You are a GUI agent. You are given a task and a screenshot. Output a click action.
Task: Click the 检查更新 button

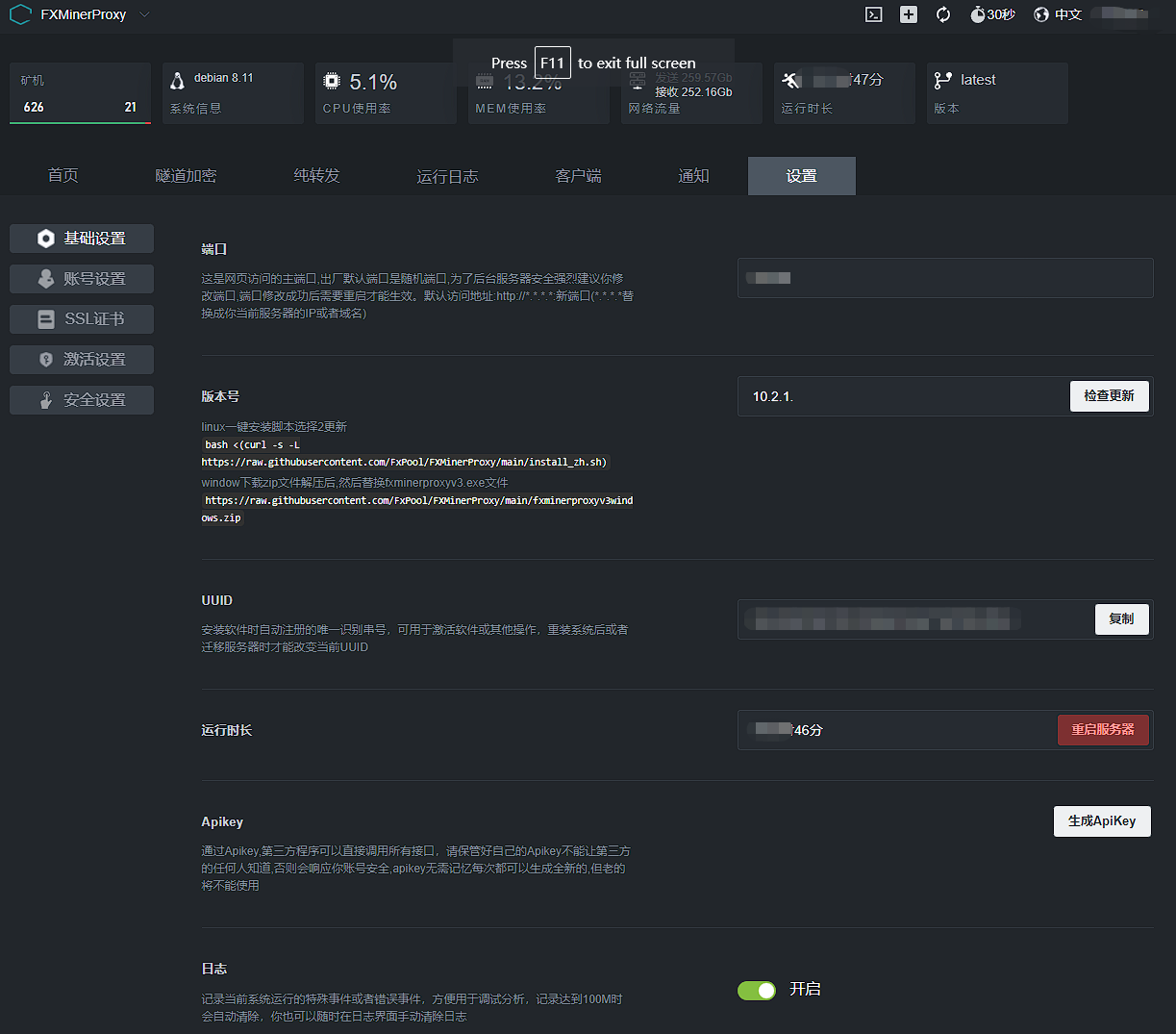coord(1110,396)
